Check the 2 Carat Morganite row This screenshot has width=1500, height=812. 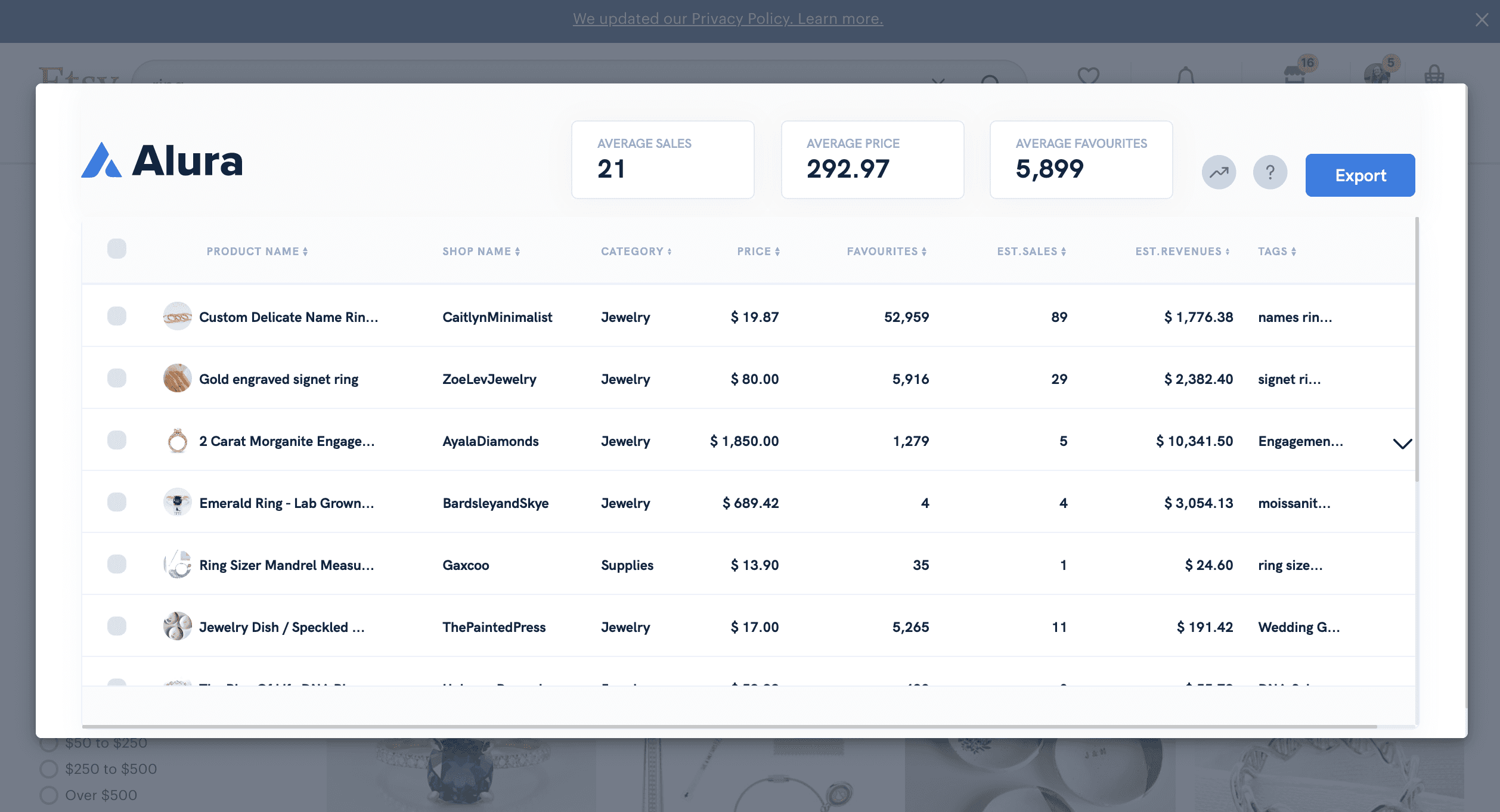(117, 440)
